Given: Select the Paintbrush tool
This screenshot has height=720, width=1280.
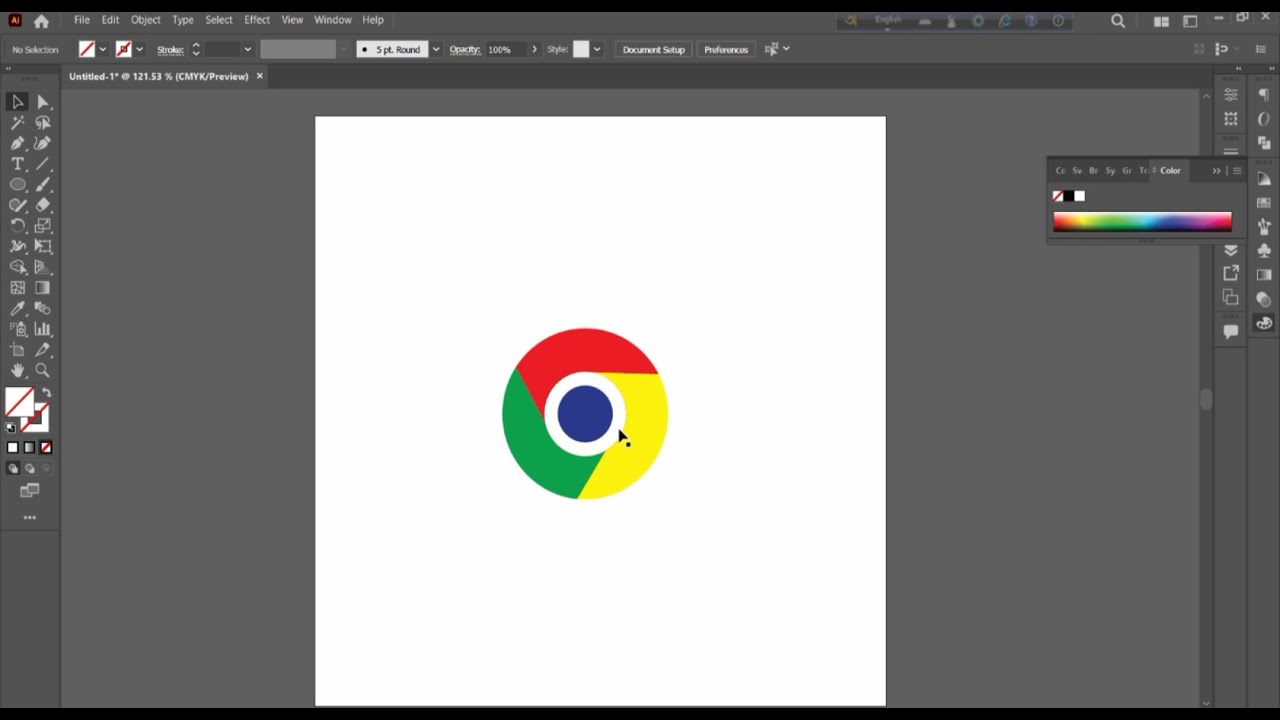Looking at the screenshot, I should tap(43, 185).
